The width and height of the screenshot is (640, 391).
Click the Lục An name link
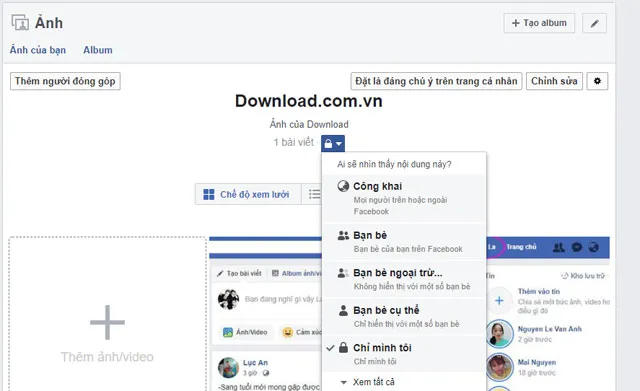coord(256,362)
